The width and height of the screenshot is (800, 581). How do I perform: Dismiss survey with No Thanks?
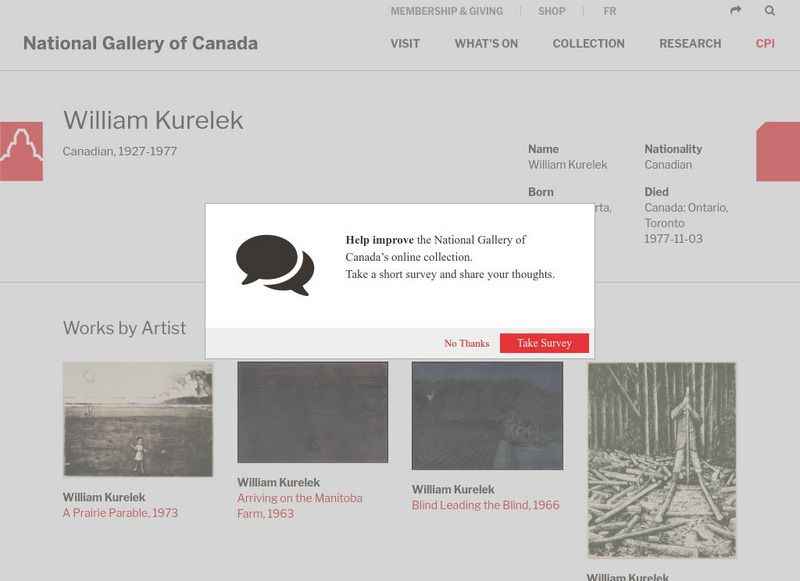pyautogui.click(x=467, y=343)
